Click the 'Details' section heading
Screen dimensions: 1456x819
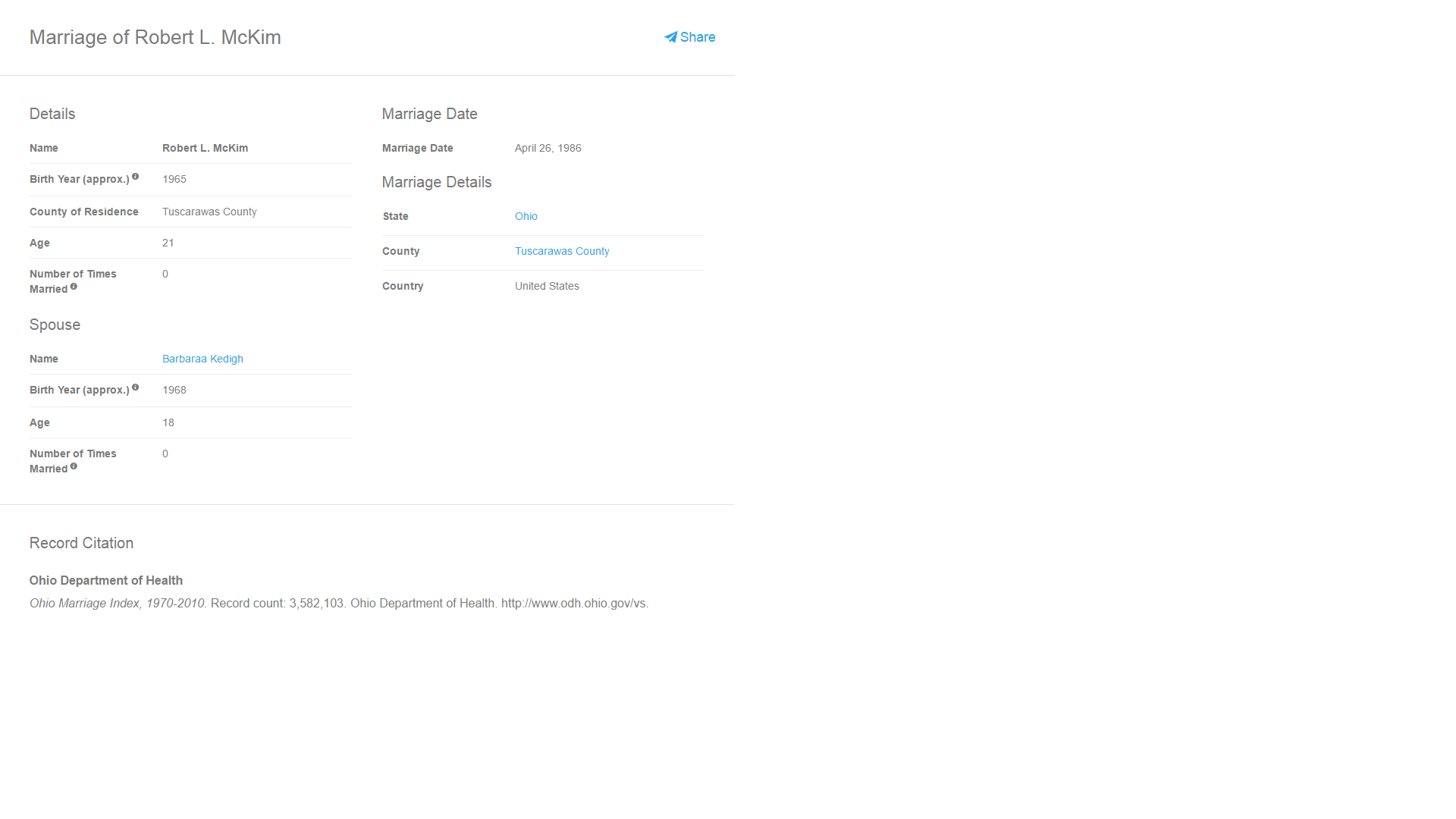coord(52,114)
